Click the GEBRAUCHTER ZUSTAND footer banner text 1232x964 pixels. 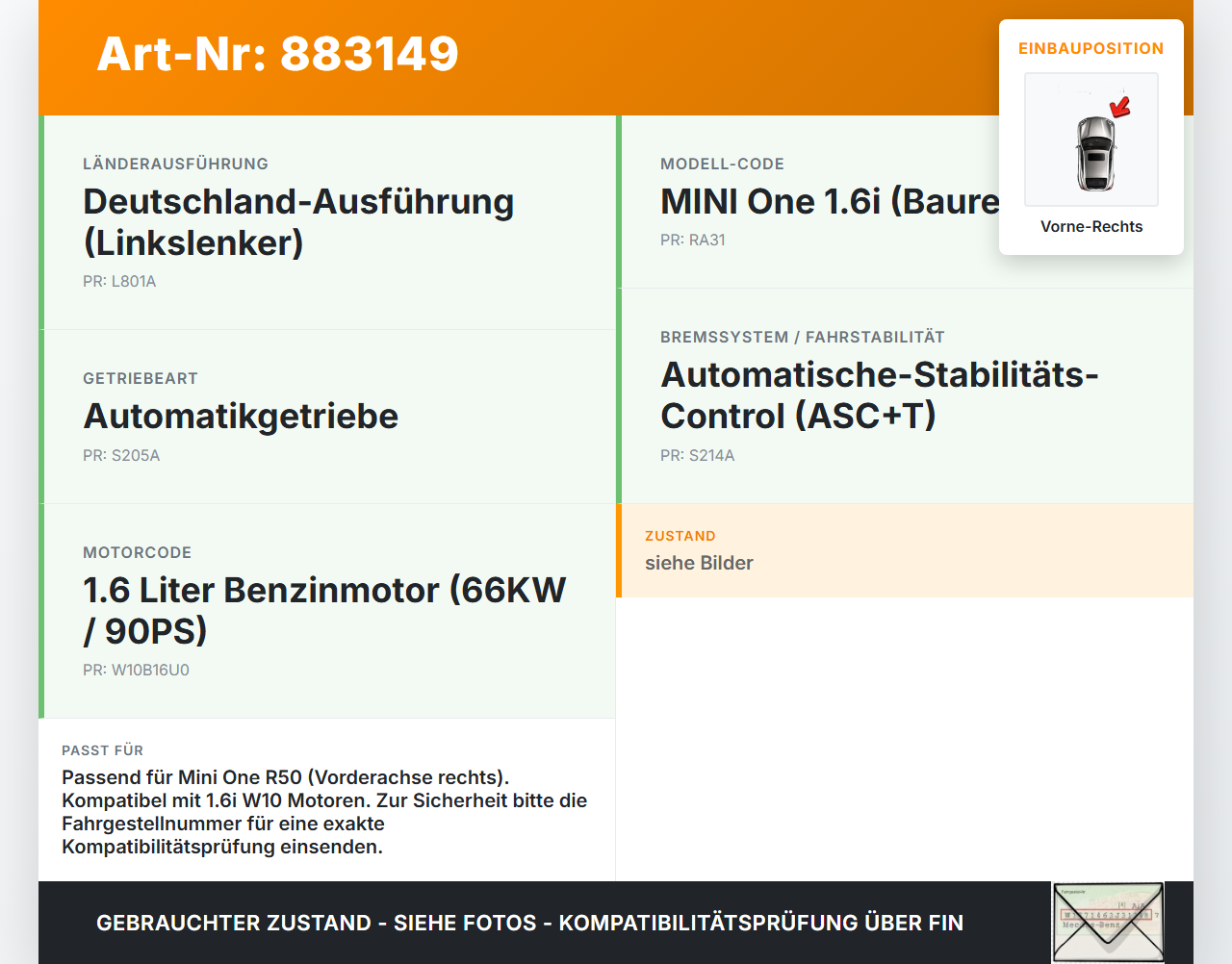coord(529,923)
